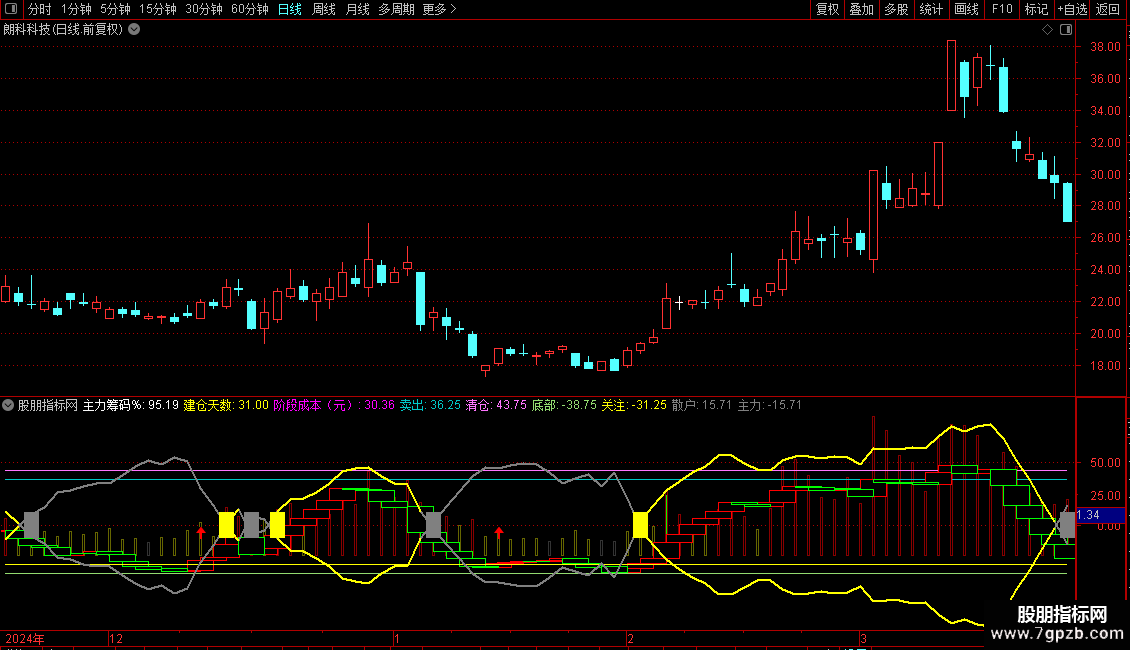
Task: Expand the 更多 period options
Action: coord(439,9)
